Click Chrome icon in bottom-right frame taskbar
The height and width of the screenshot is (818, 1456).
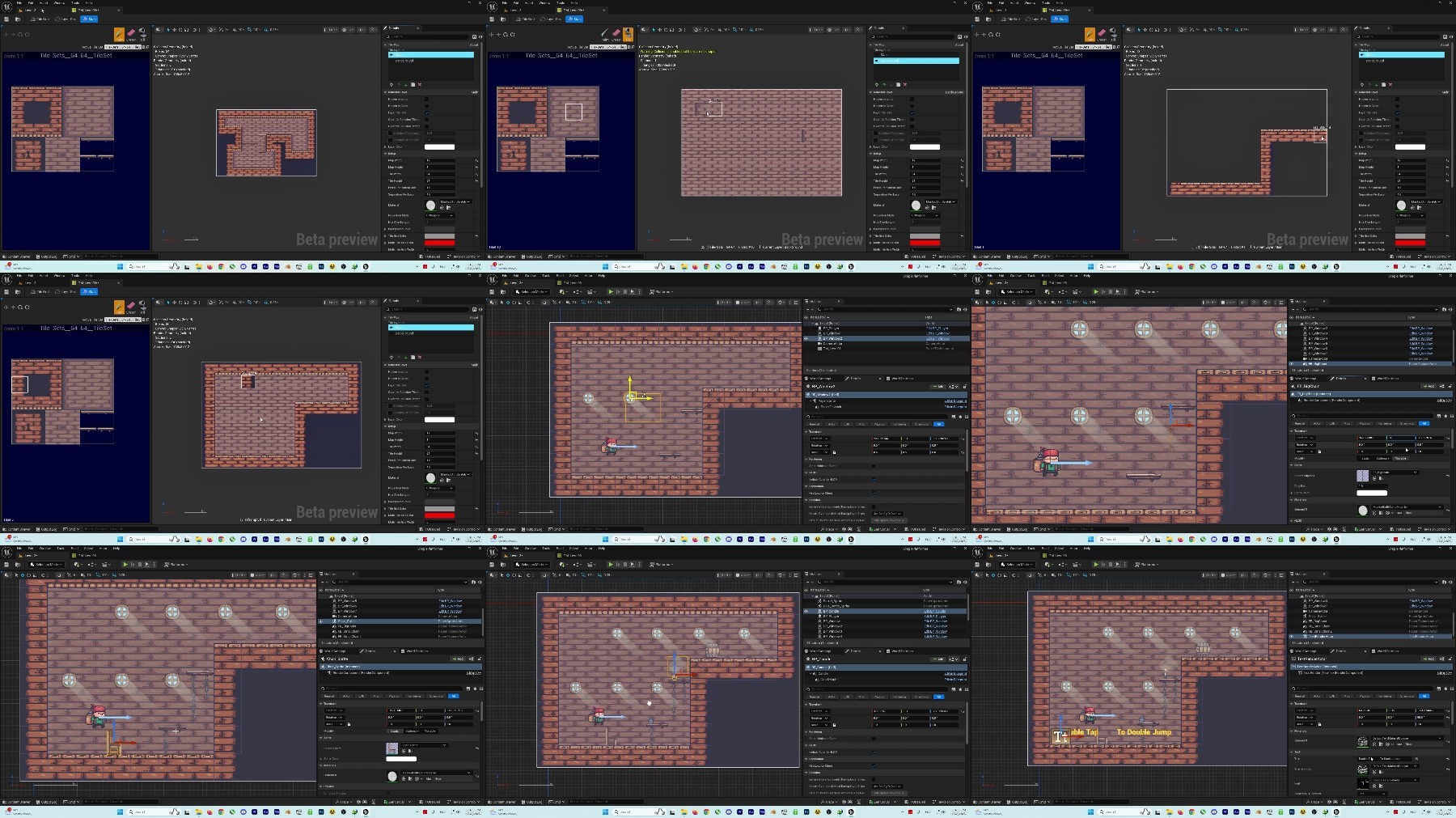point(1191,812)
